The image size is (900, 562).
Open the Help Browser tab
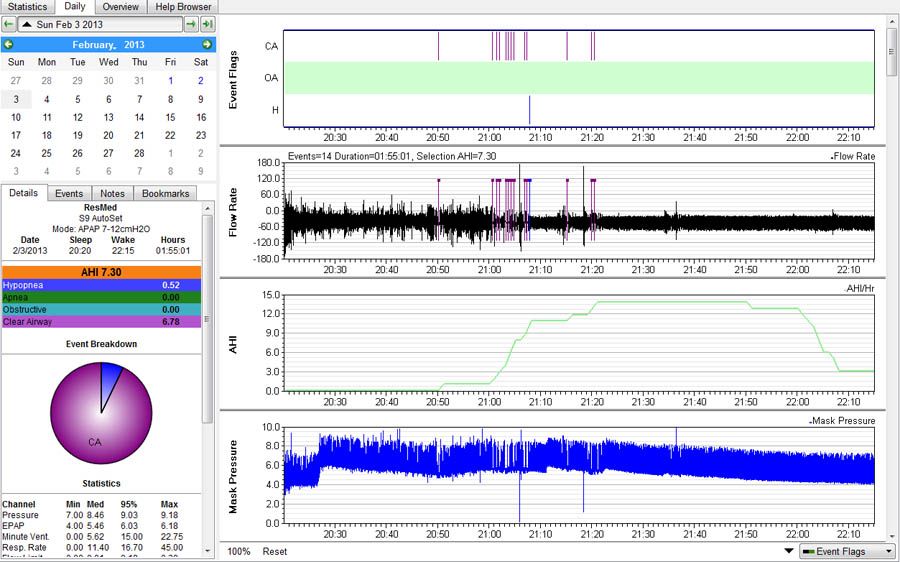pos(183,7)
